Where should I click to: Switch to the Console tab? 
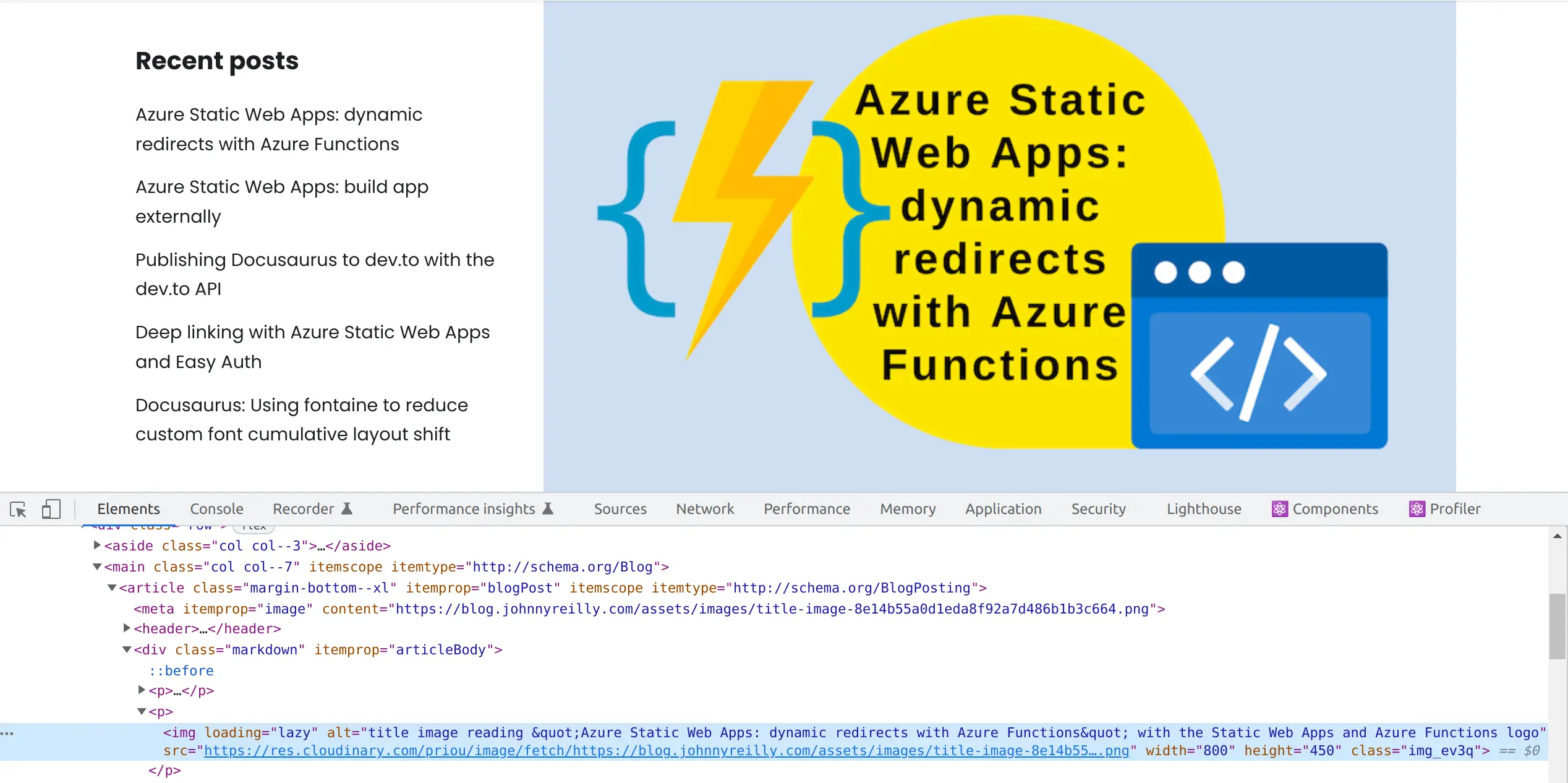click(x=216, y=508)
